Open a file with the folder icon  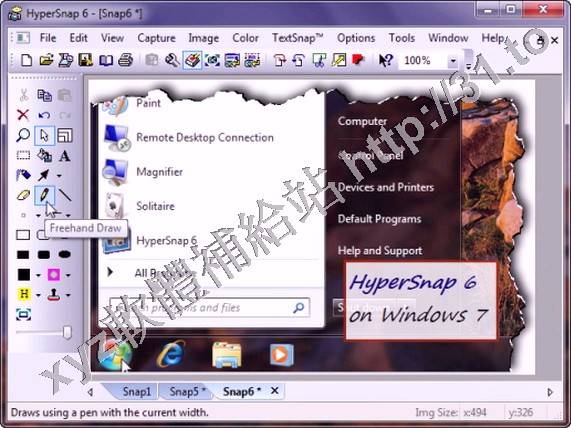click(x=46, y=60)
